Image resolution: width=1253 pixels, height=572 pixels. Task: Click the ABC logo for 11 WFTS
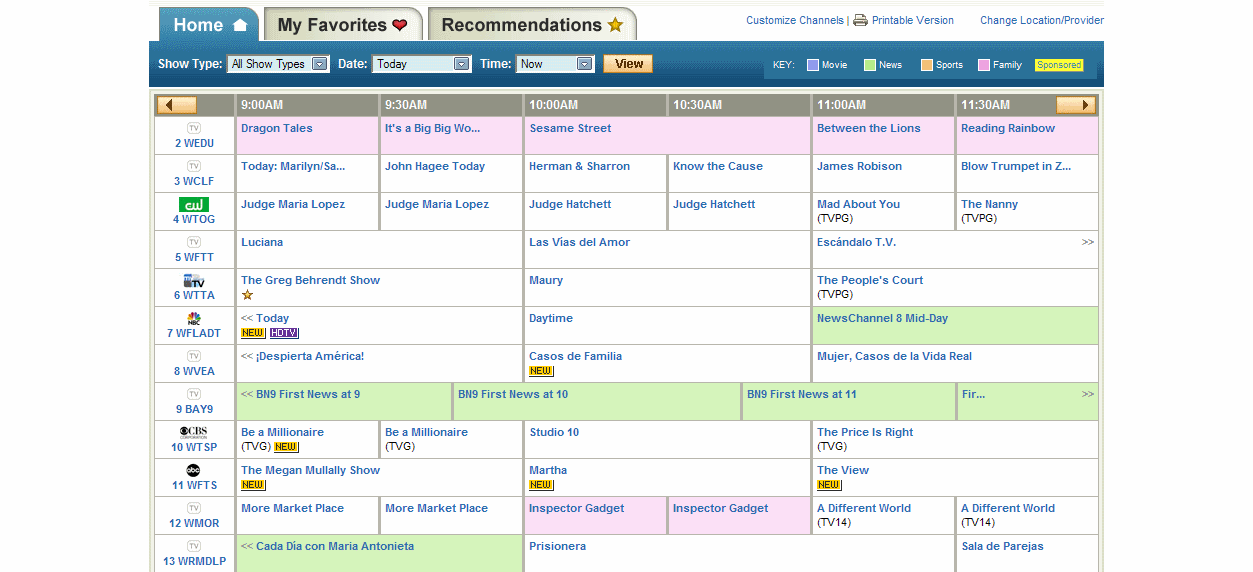tap(194, 470)
